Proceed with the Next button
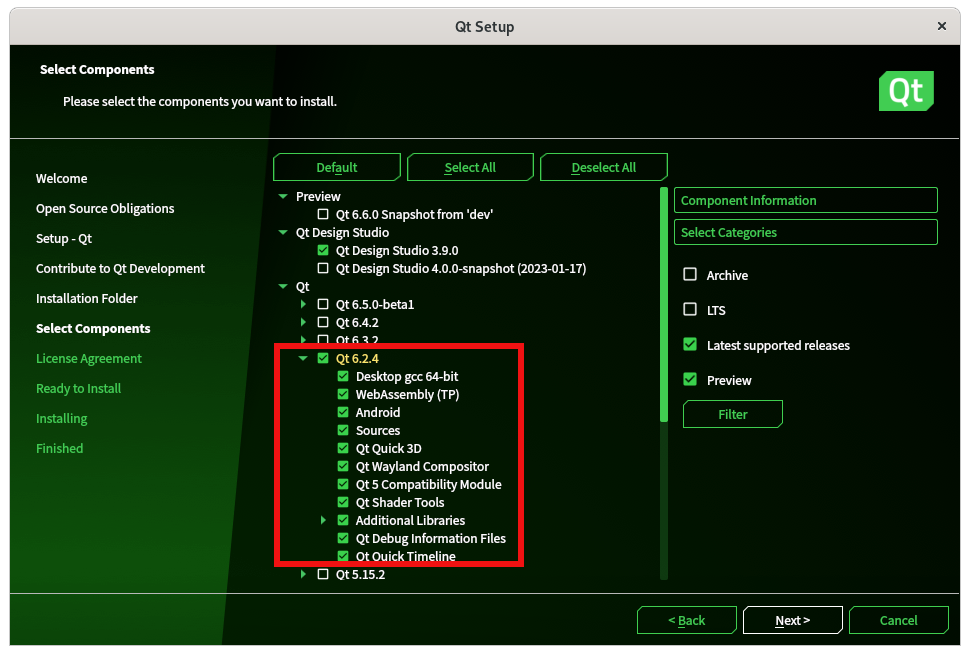The height and width of the screenshot is (655, 970). click(792, 620)
